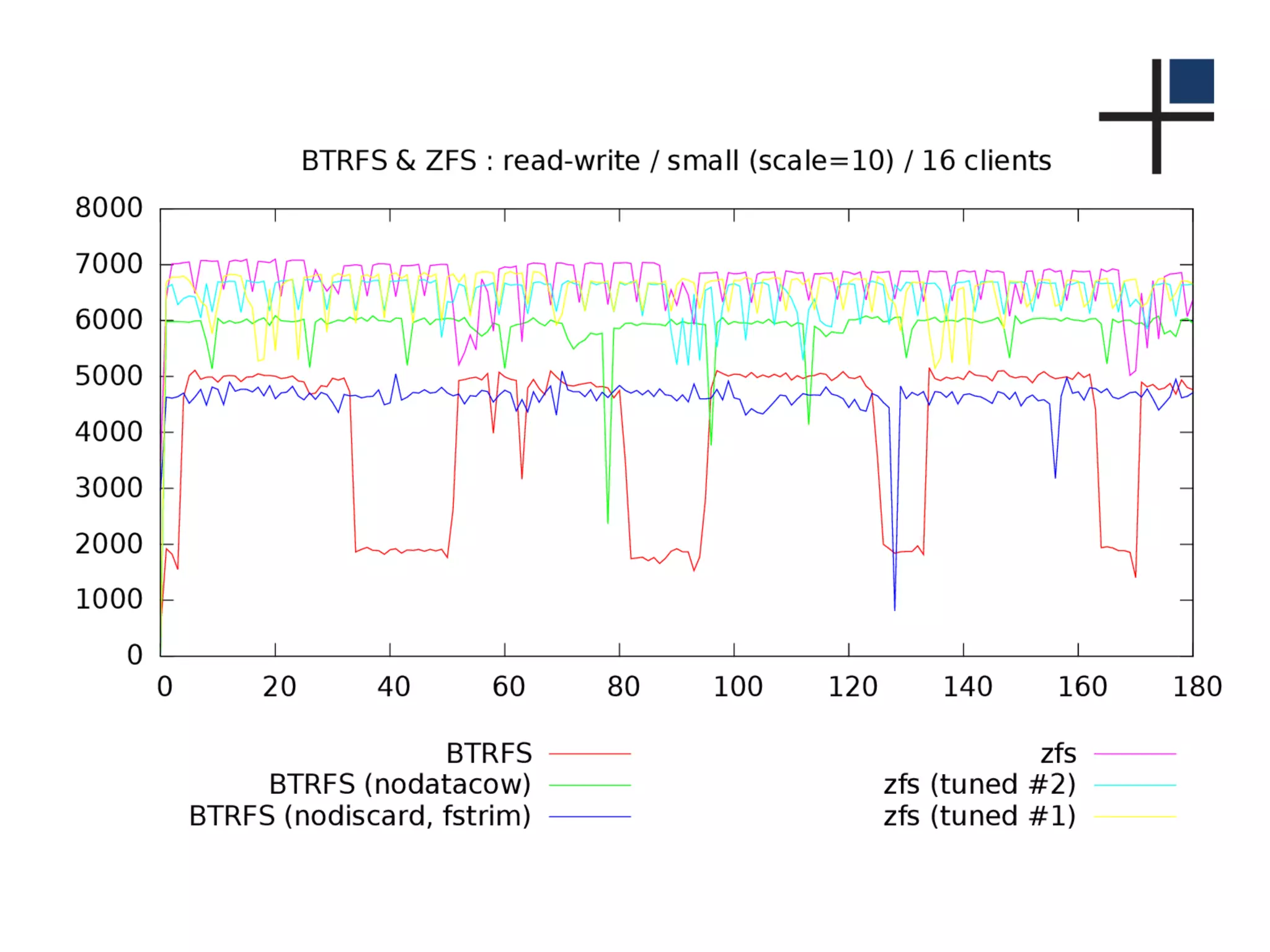Image resolution: width=1270 pixels, height=952 pixels.
Task: Click the BTRFS (nodatacow) legend label
Action: click(400, 785)
